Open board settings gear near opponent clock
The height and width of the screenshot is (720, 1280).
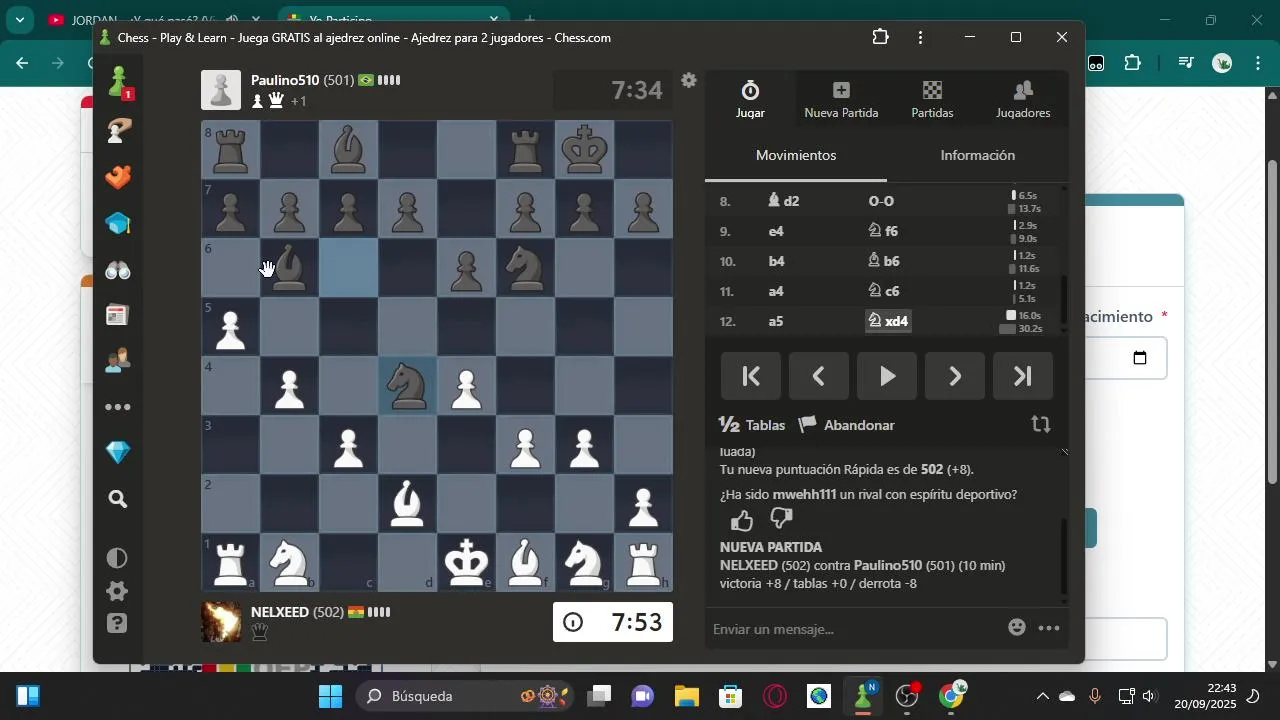[x=689, y=80]
